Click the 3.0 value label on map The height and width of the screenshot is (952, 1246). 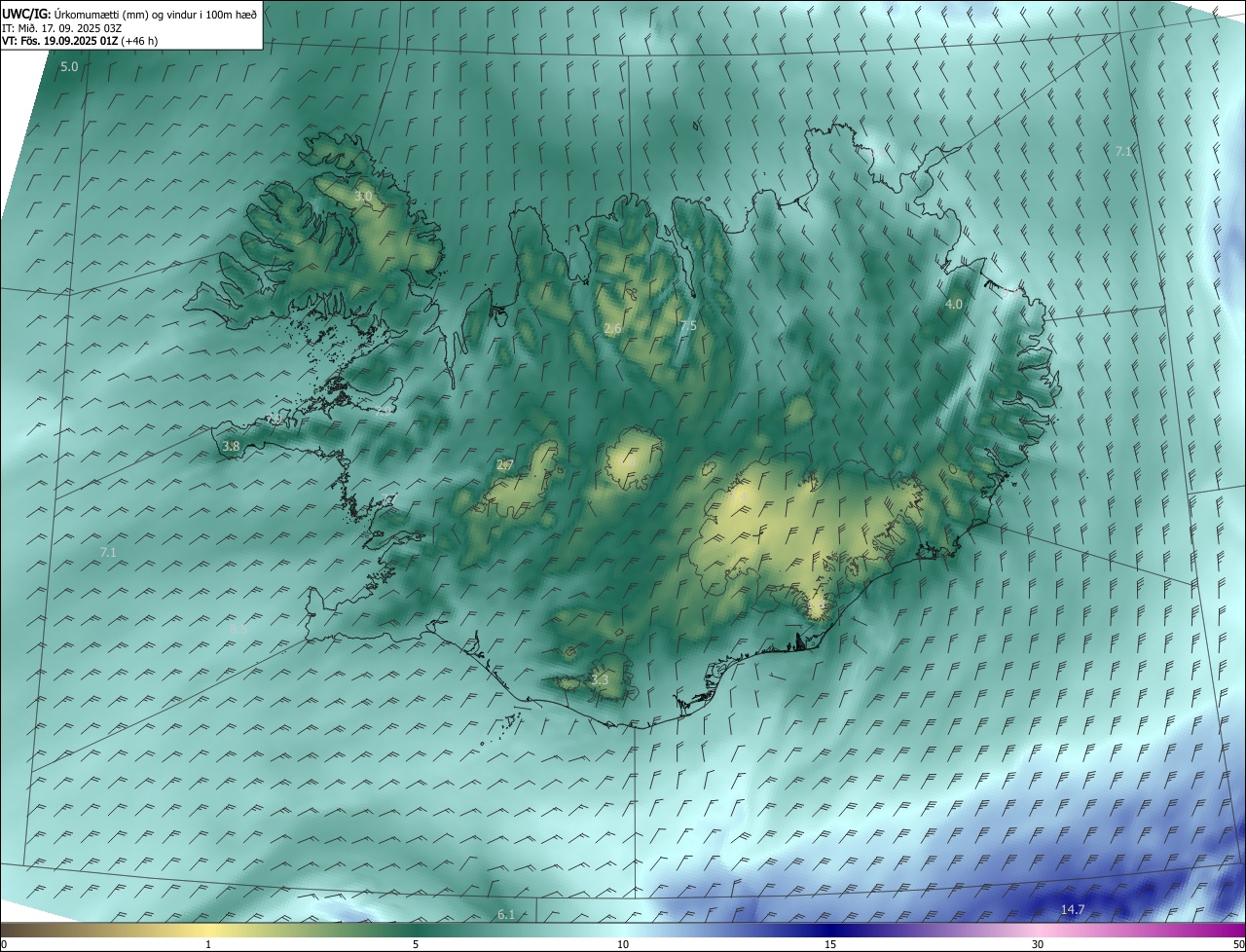click(363, 197)
